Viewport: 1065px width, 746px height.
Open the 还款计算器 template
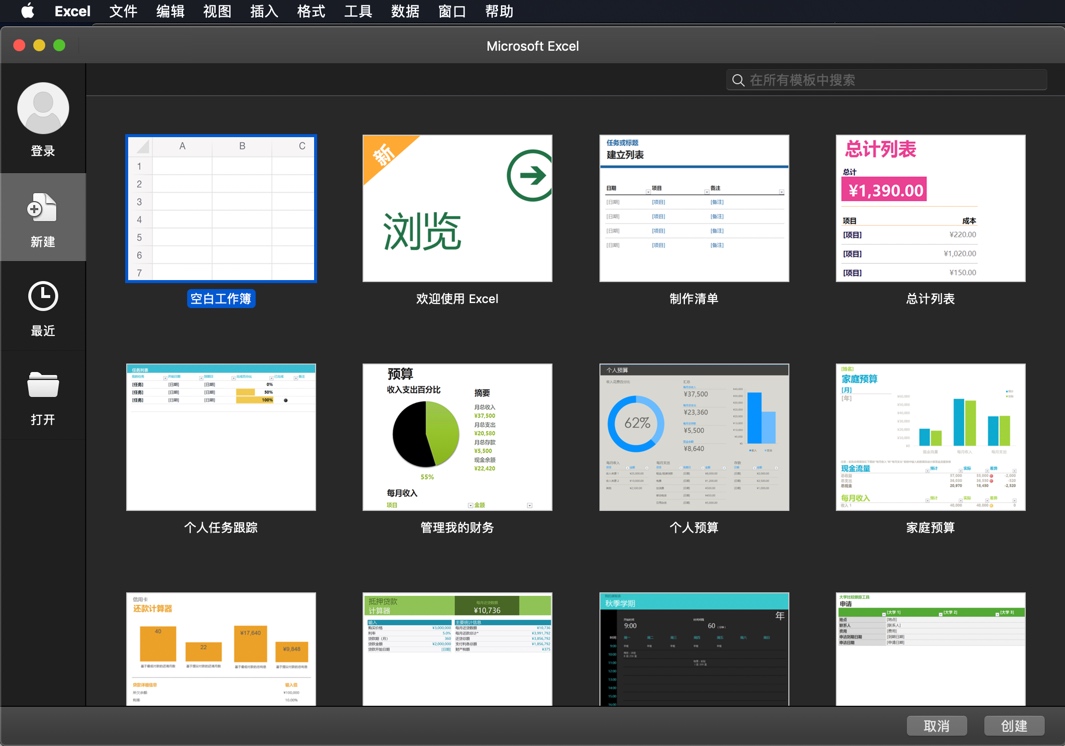pos(220,648)
